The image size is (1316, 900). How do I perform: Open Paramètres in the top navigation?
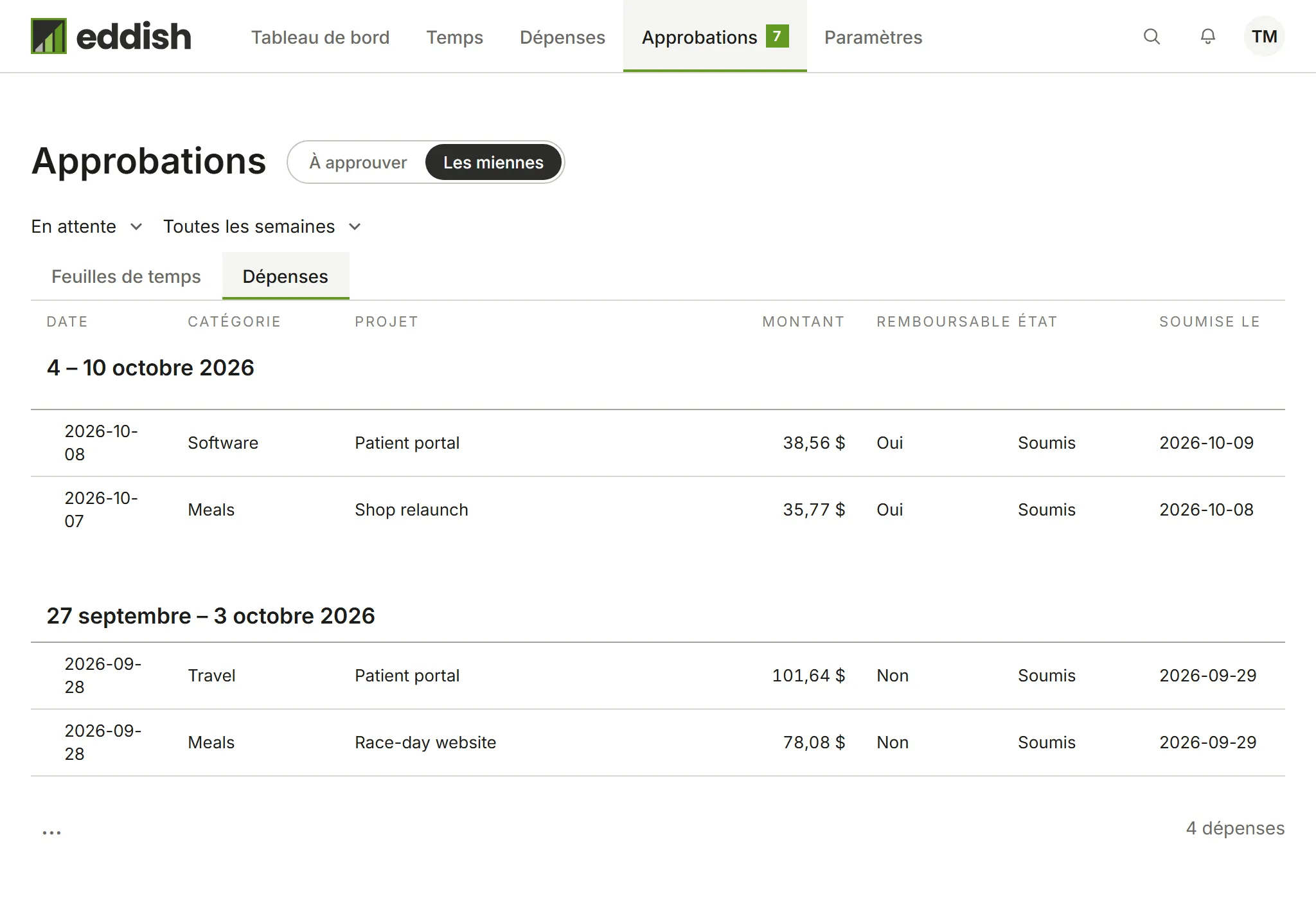point(873,37)
